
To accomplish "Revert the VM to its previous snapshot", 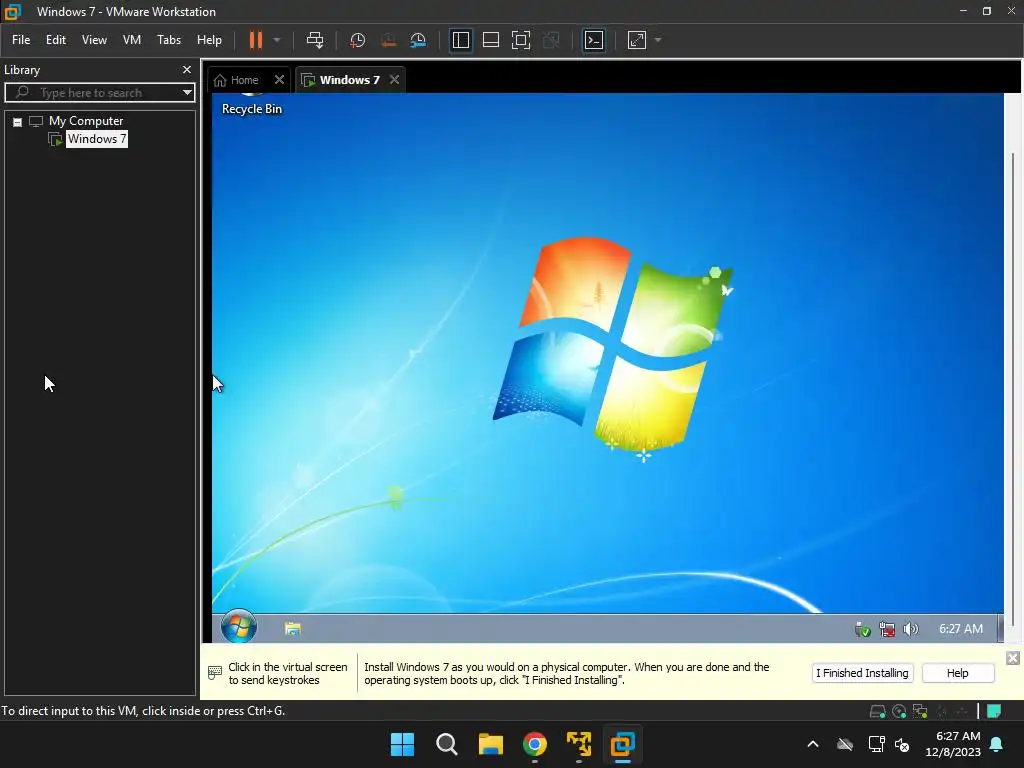I will (388, 40).
